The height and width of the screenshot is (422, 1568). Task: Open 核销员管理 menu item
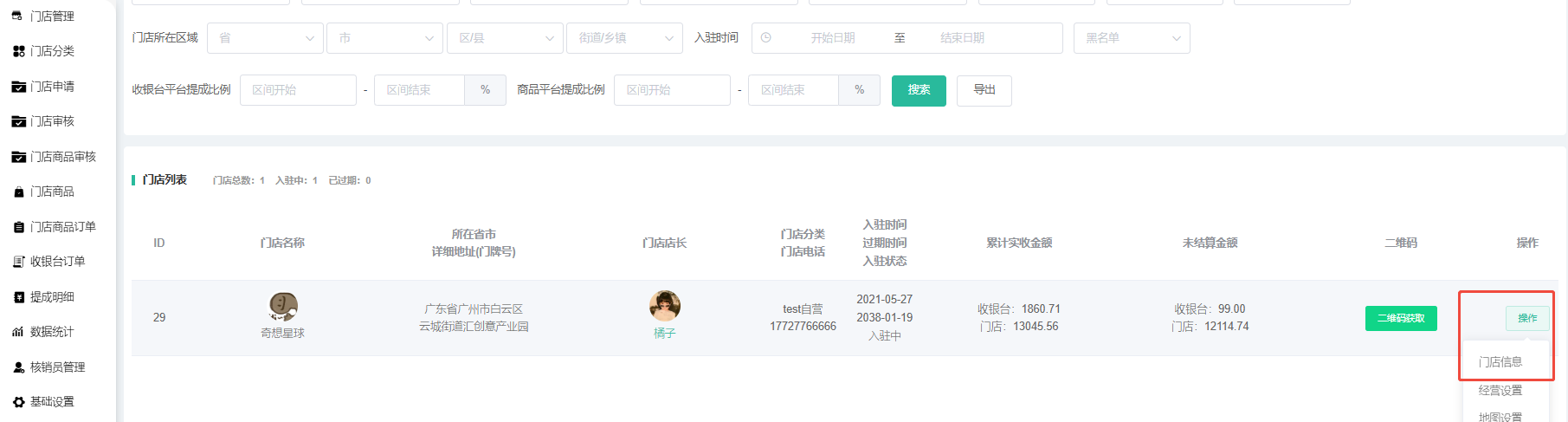pos(57,367)
